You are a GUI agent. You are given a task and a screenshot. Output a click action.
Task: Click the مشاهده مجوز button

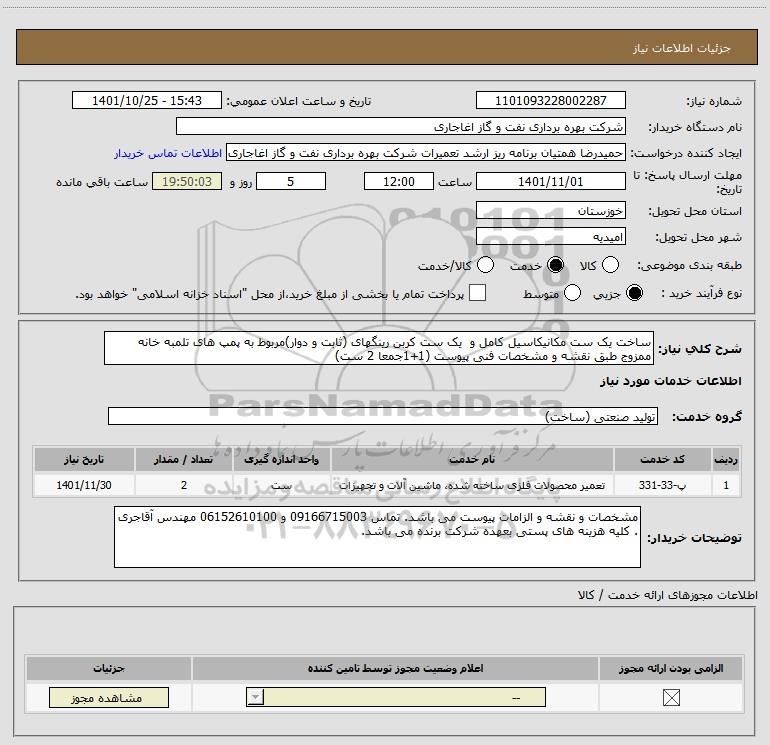coord(109,698)
